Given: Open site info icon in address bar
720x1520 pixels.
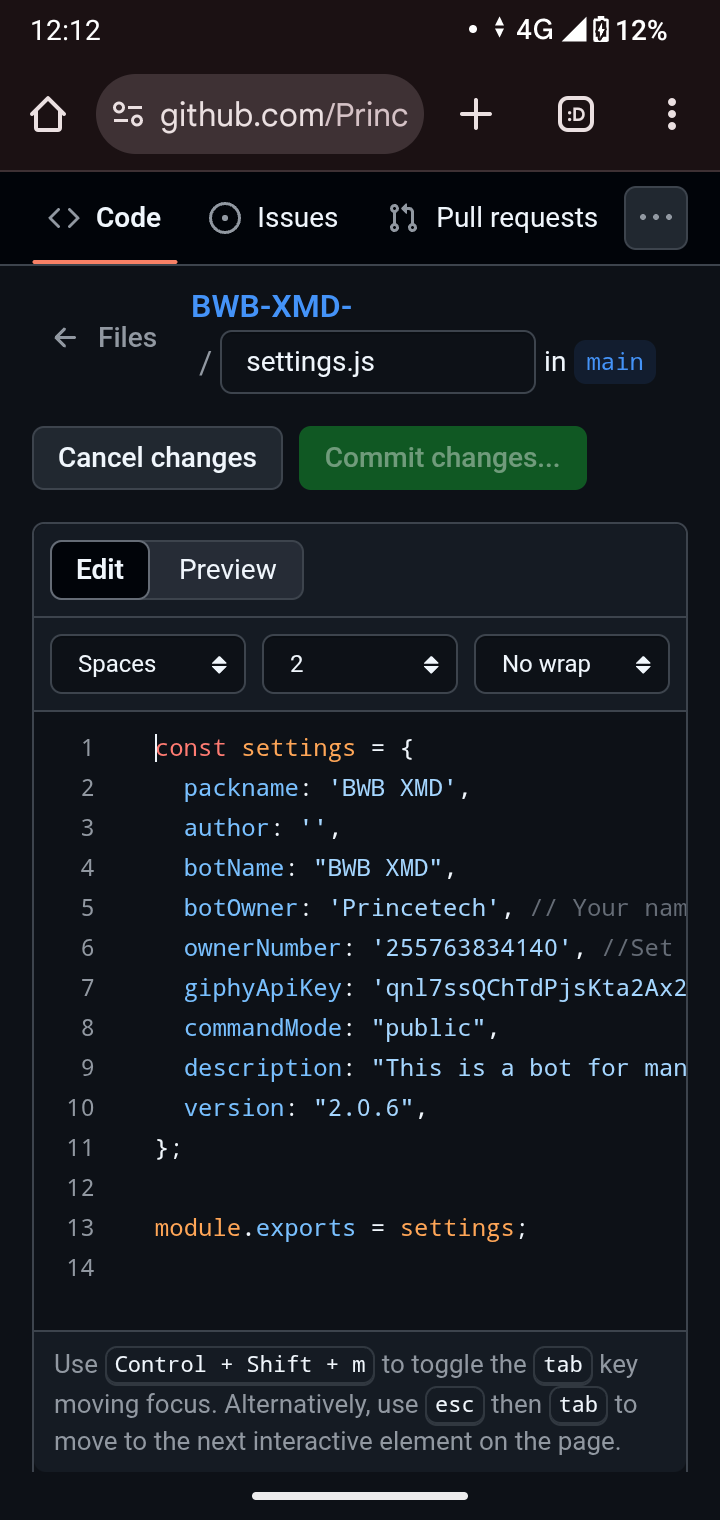Looking at the screenshot, I should (x=128, y=115).
